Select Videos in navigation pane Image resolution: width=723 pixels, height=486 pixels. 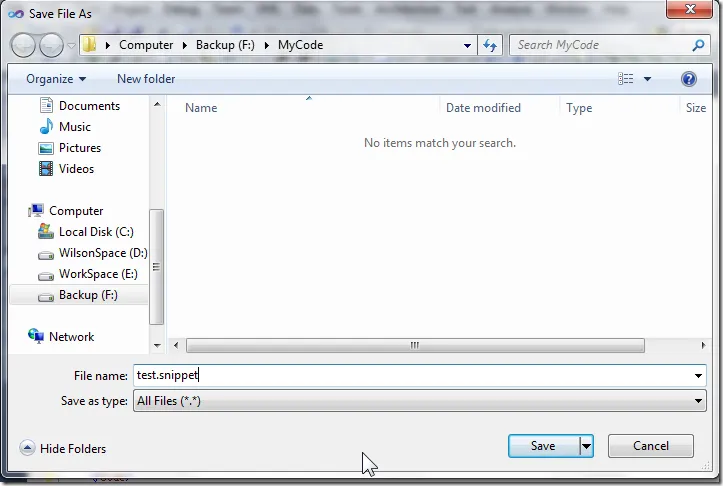pyautogui.click(x=76, y=169)
